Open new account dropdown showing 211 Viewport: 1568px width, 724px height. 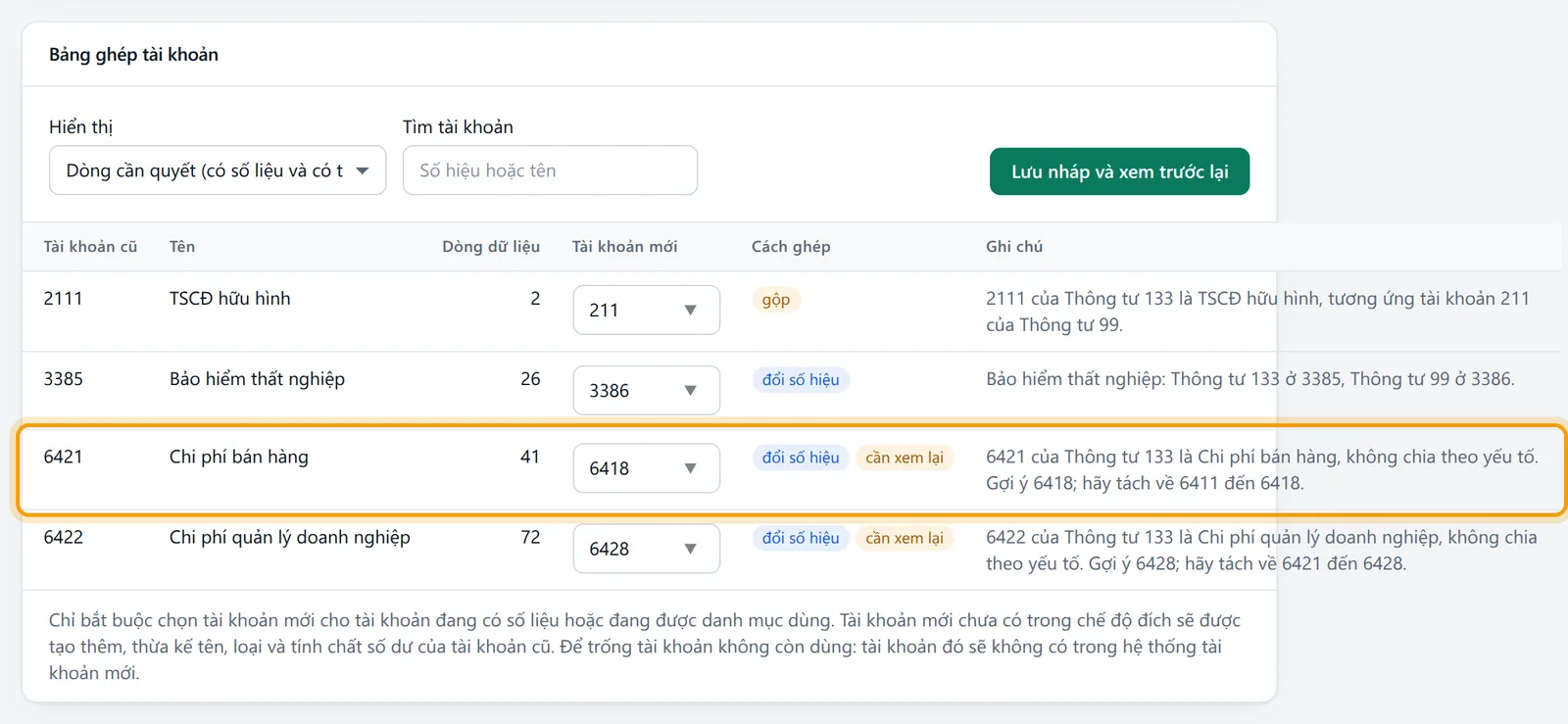(x=647, y=310)
